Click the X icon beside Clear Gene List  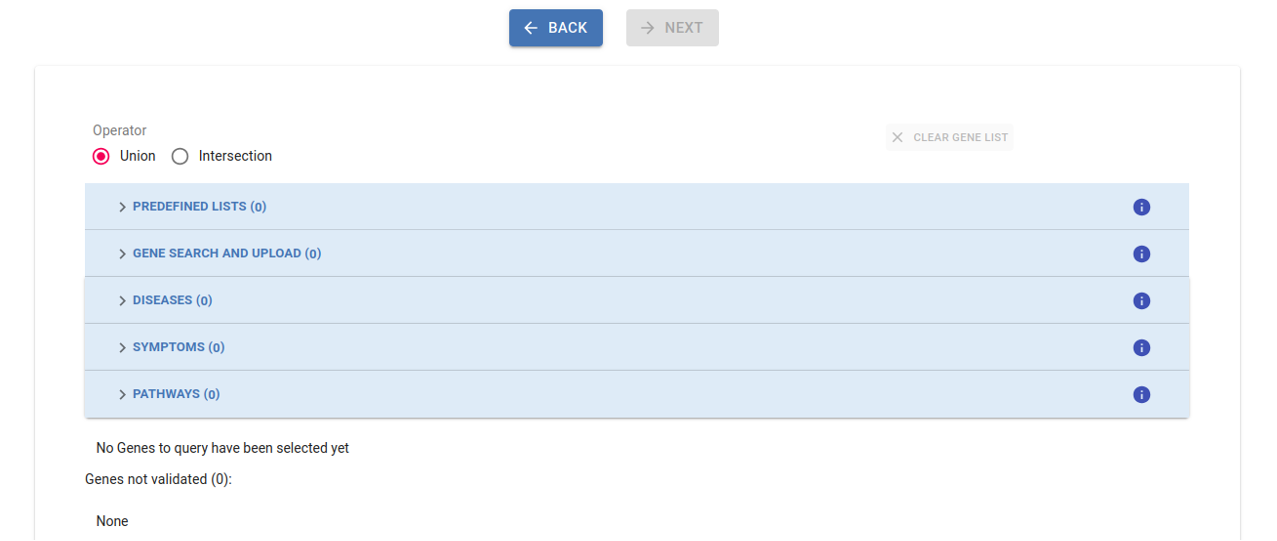[x=897, y=137]
